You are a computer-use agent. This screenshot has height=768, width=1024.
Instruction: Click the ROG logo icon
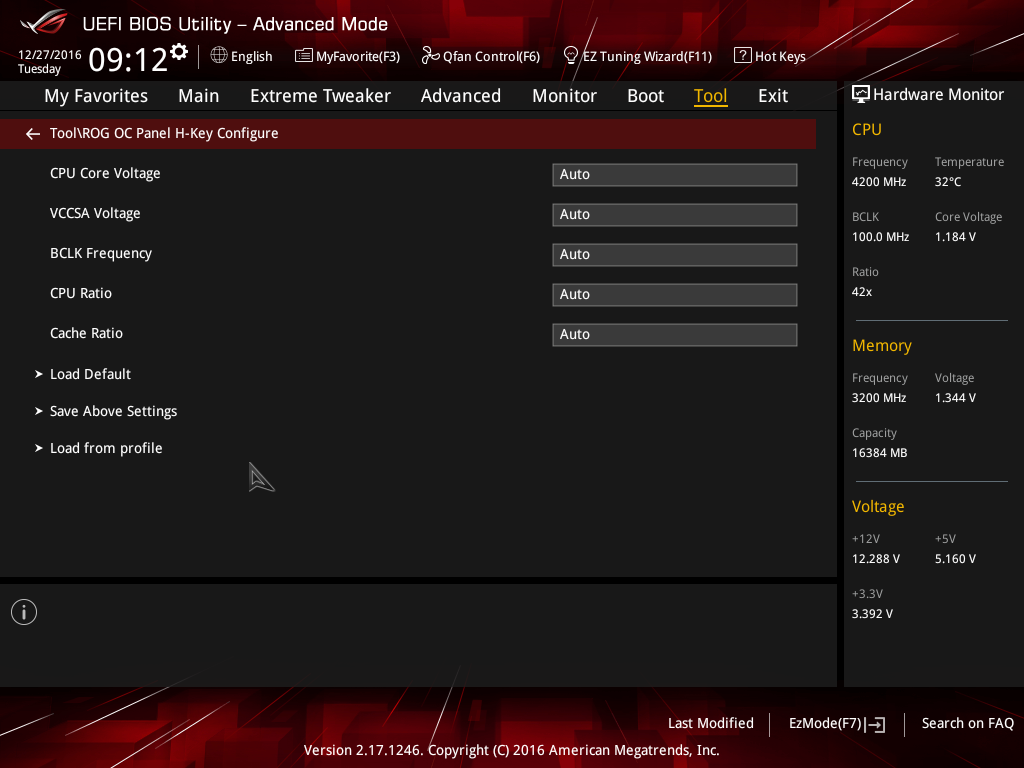43,22
